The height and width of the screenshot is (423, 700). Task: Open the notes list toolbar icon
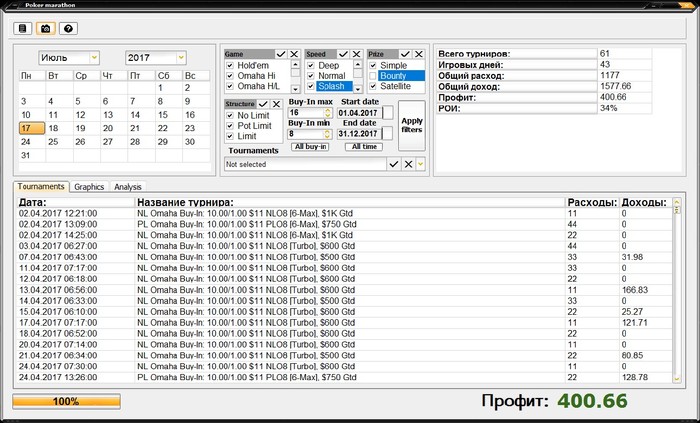22,29
